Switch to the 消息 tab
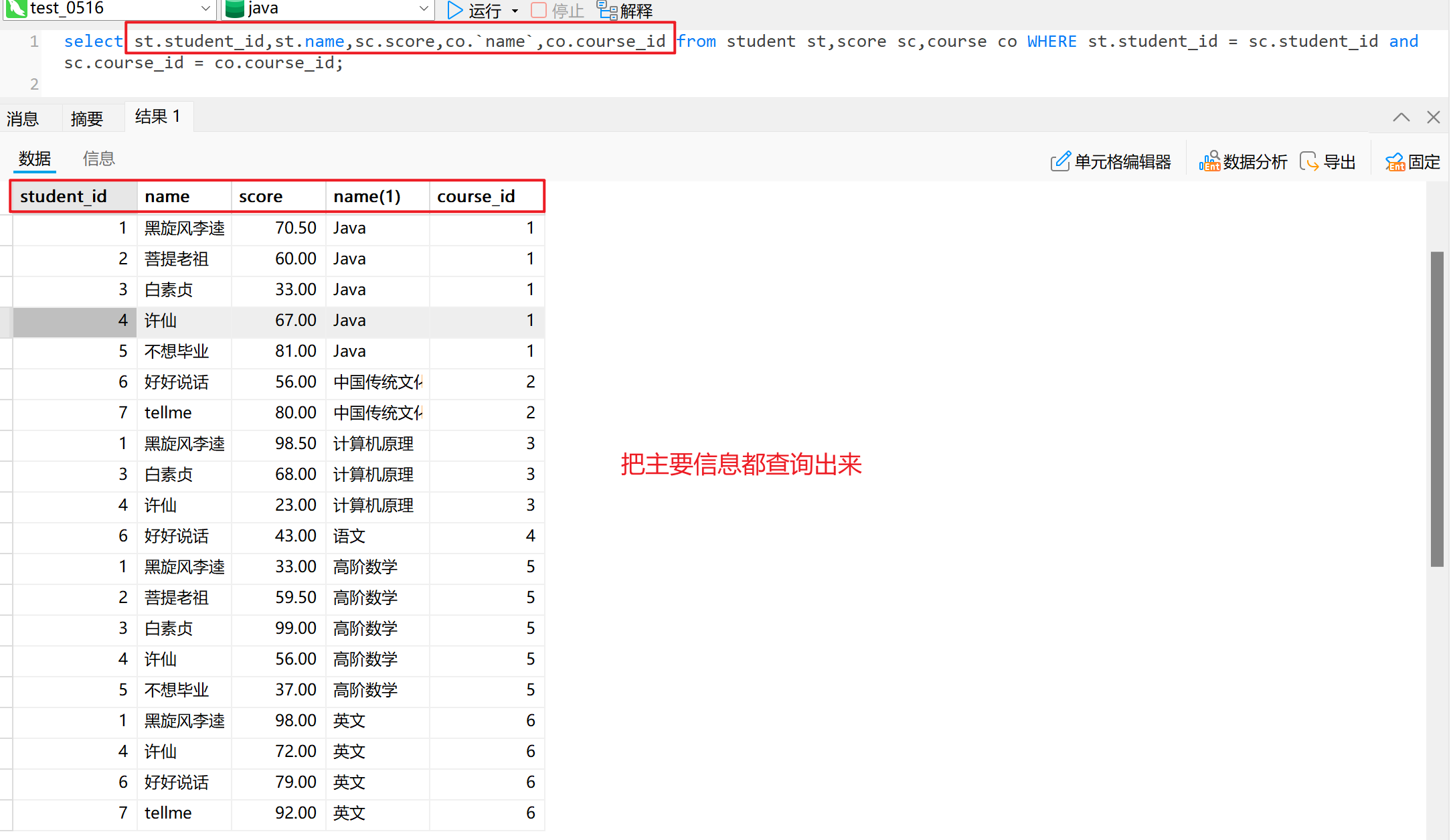This screenshot has width=1451, height=840. 23,118
